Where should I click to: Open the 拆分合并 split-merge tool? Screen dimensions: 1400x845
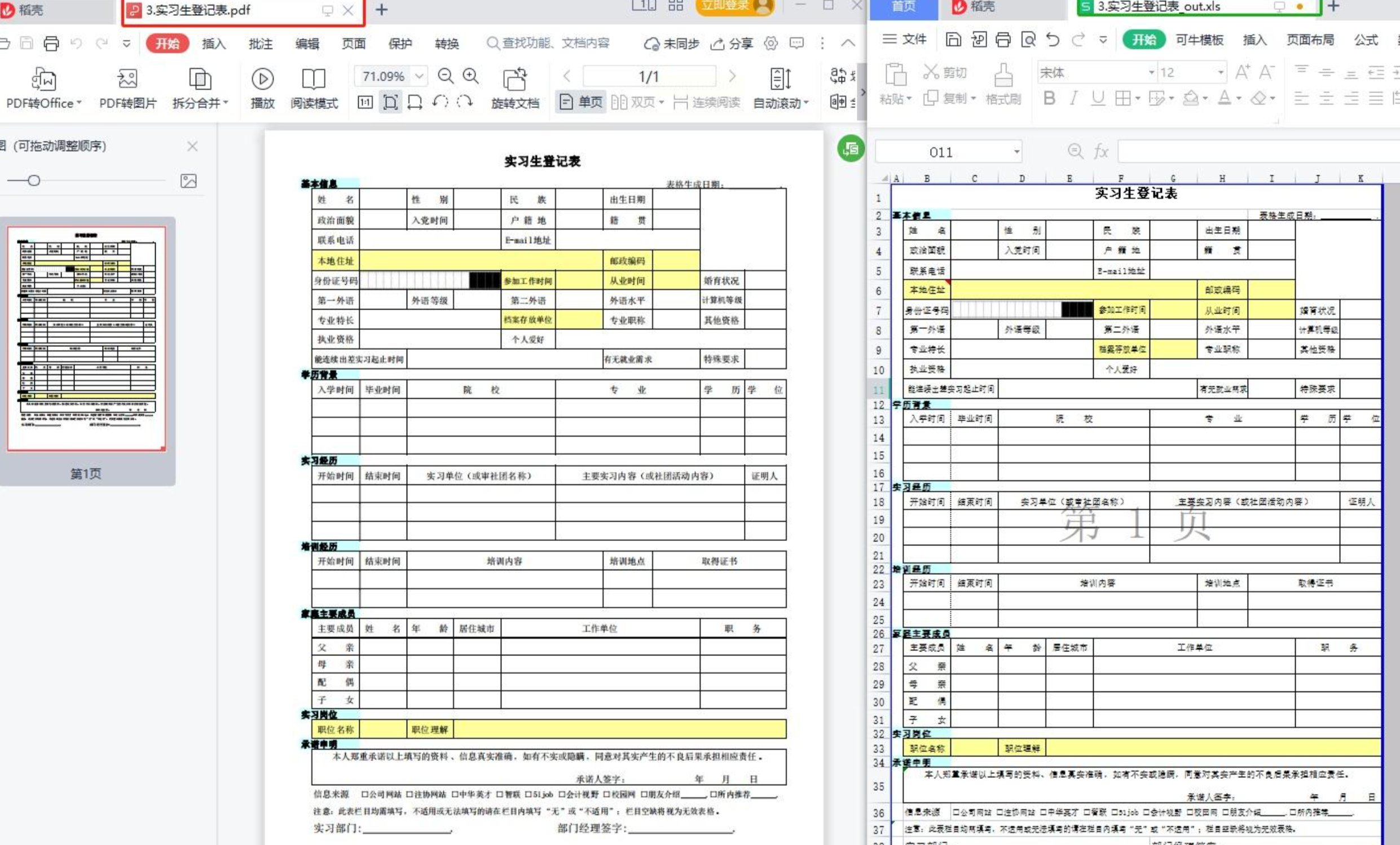point(200,79)
